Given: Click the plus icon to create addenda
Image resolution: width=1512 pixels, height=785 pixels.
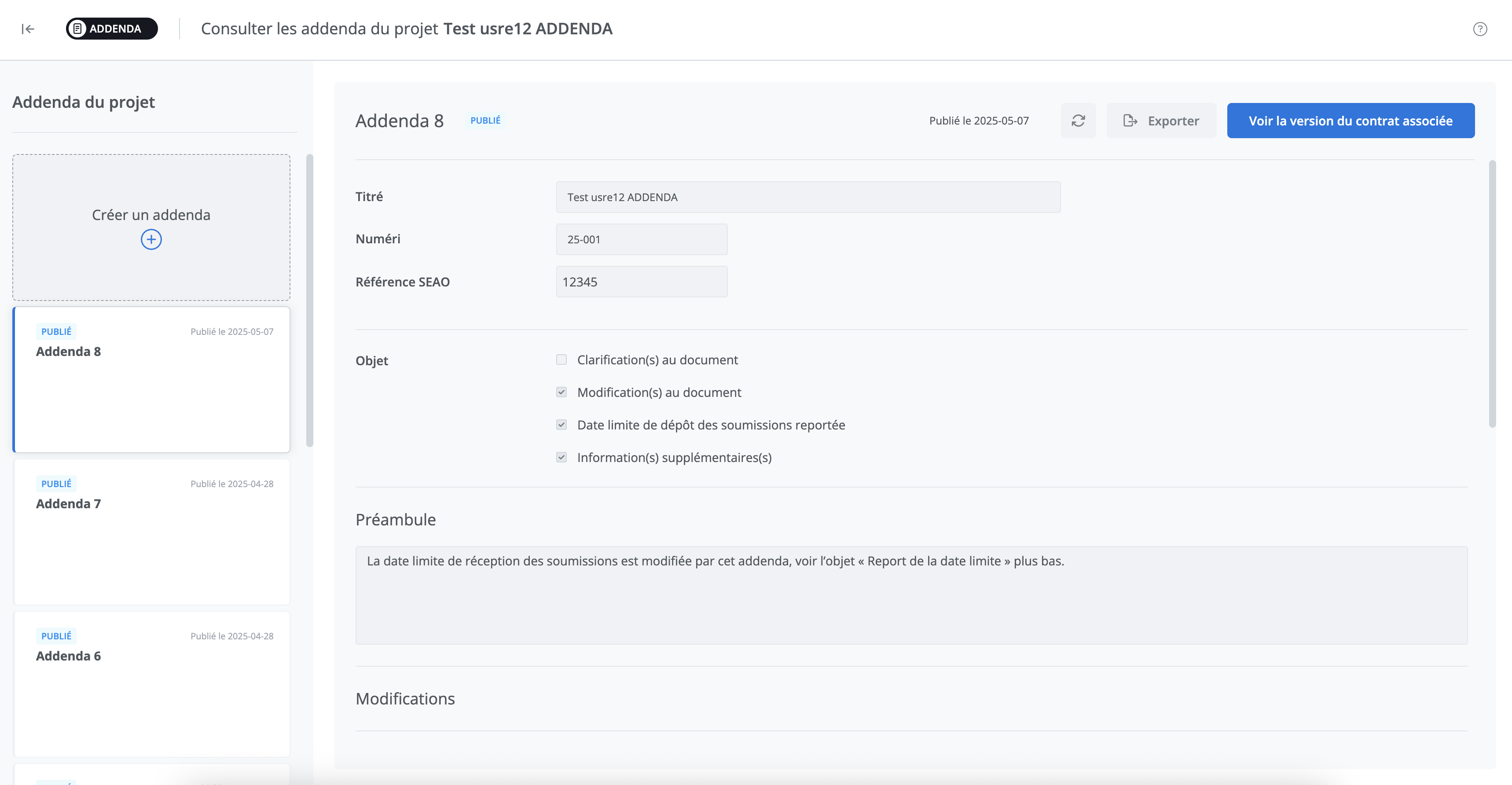Looking at the screenshot, I should click(151, 239).
